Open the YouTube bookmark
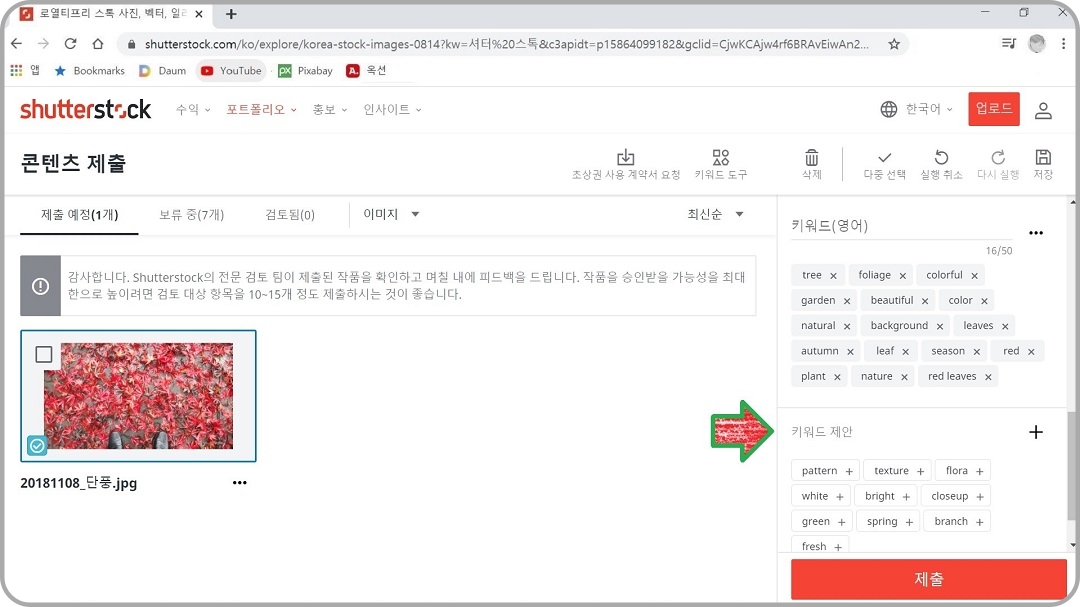The width and height of the screenshot is (1080, 607). [x=231, y=70]
